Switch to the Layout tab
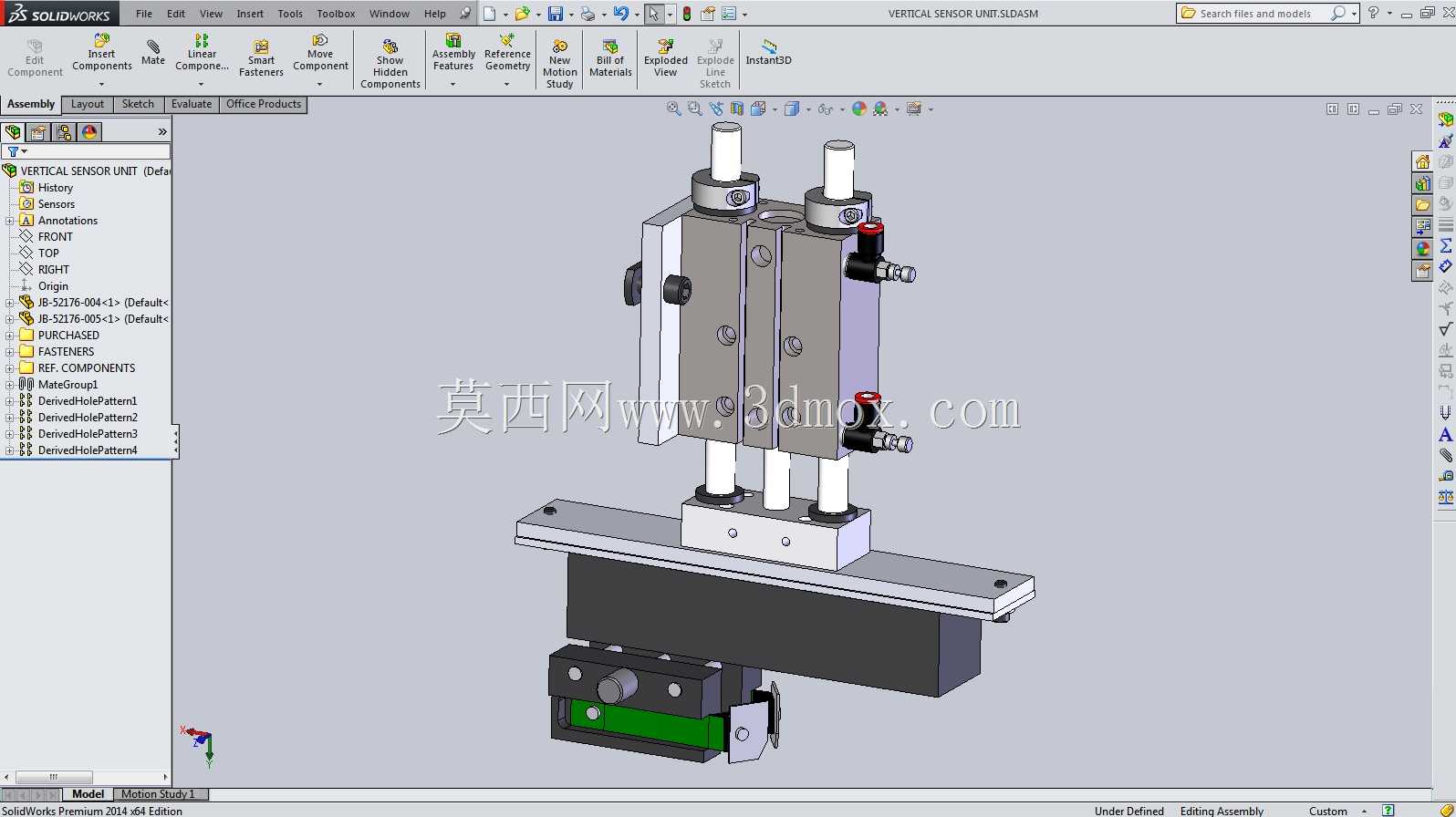Image resolution: width=1456 pixels, height=817 pixels. click(88, 104)
